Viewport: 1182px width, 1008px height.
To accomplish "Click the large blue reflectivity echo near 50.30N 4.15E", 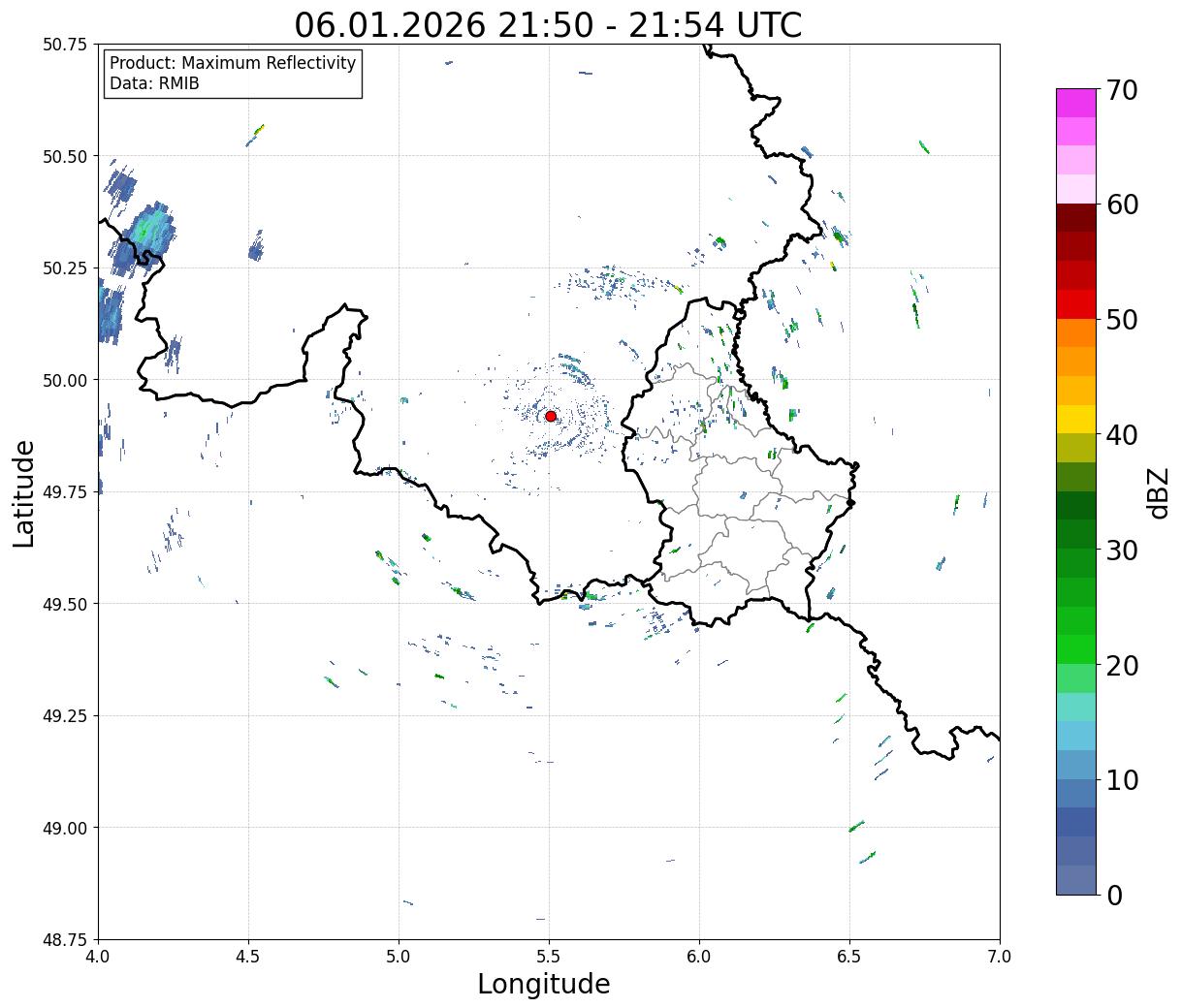I will tap(142, 238).
